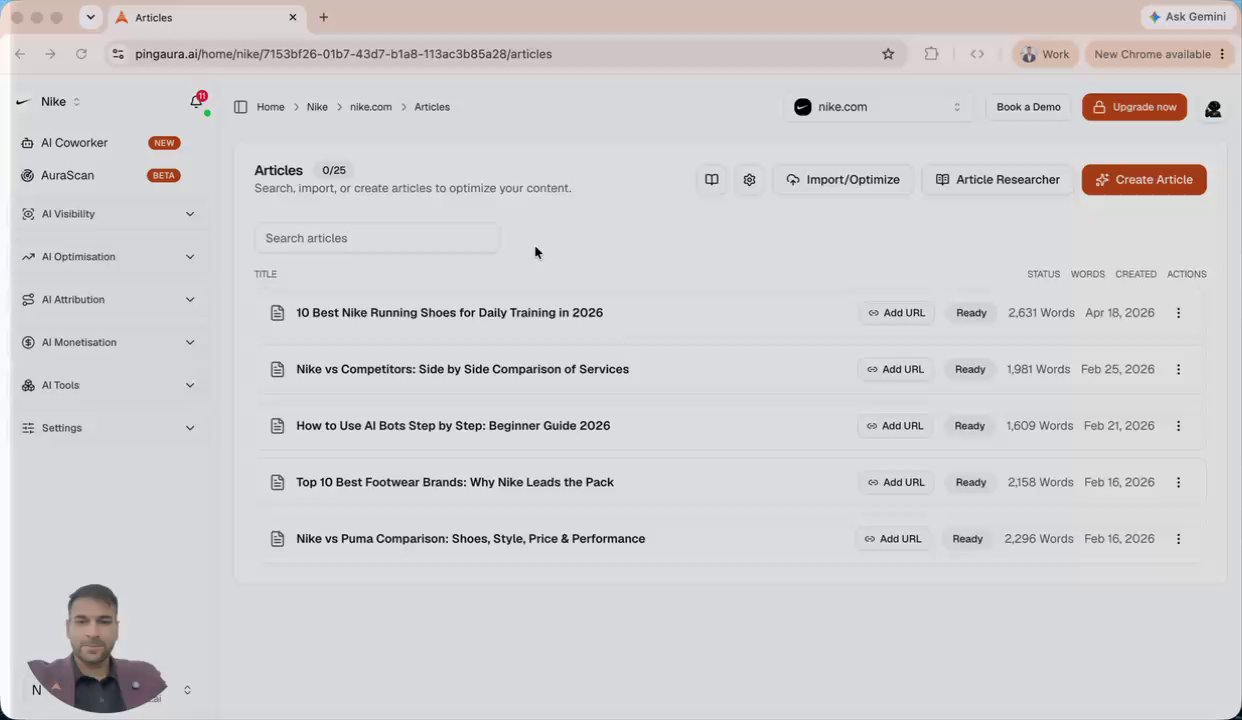Click the Articles breadcrumb
Viewport: 1242px width, 720px height.
432,107
